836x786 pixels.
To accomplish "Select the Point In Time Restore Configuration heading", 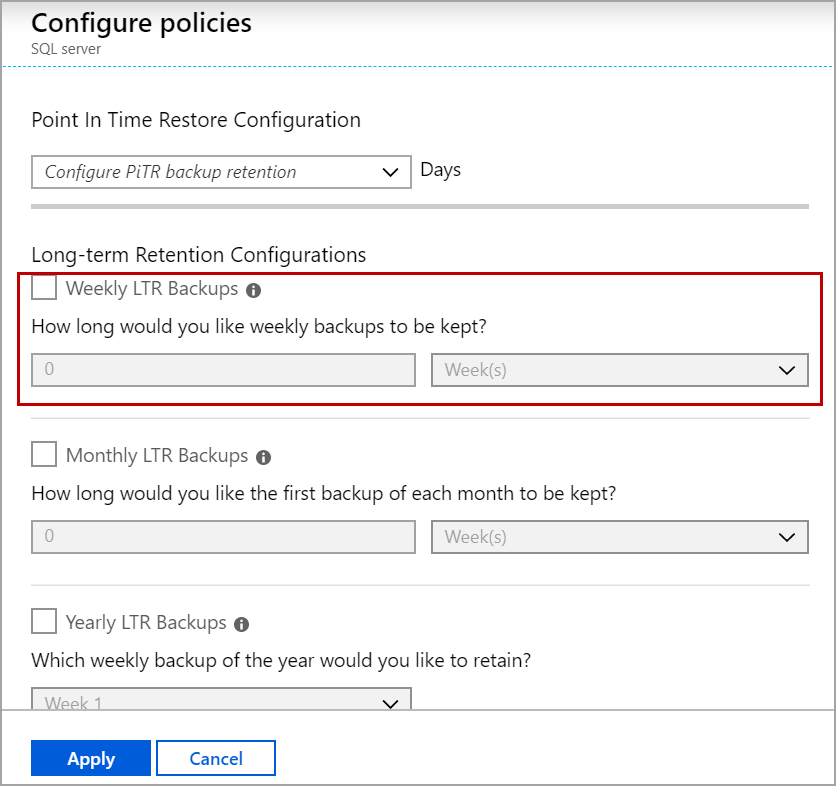I will pos(196,120).
